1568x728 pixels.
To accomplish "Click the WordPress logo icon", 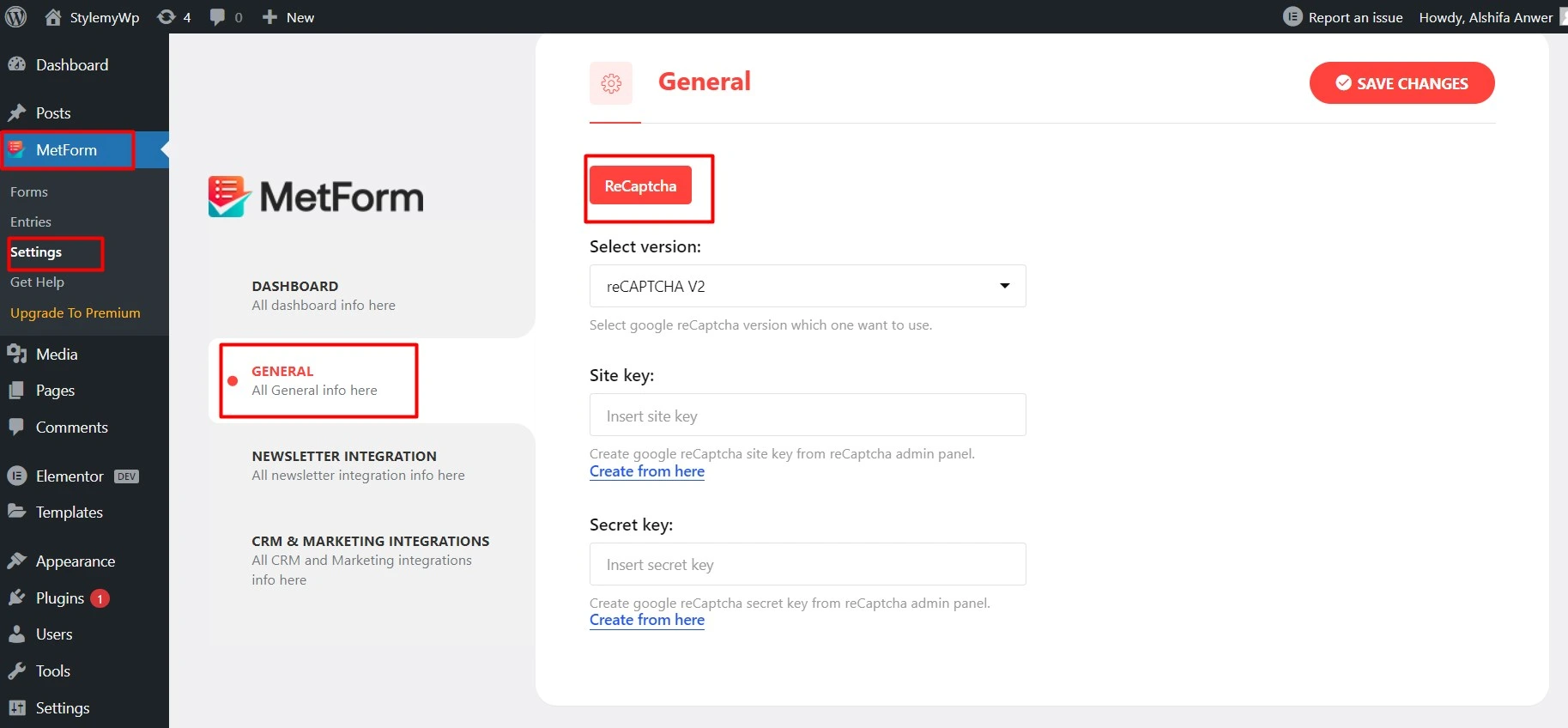I will click(16, 17).
